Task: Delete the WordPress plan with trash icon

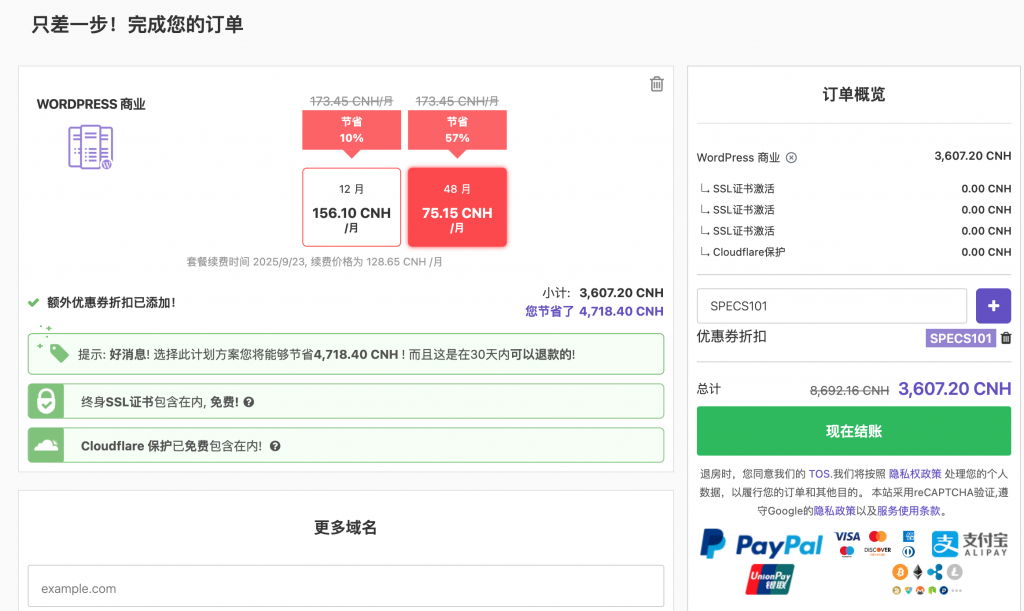Action: tap(657, 84)
